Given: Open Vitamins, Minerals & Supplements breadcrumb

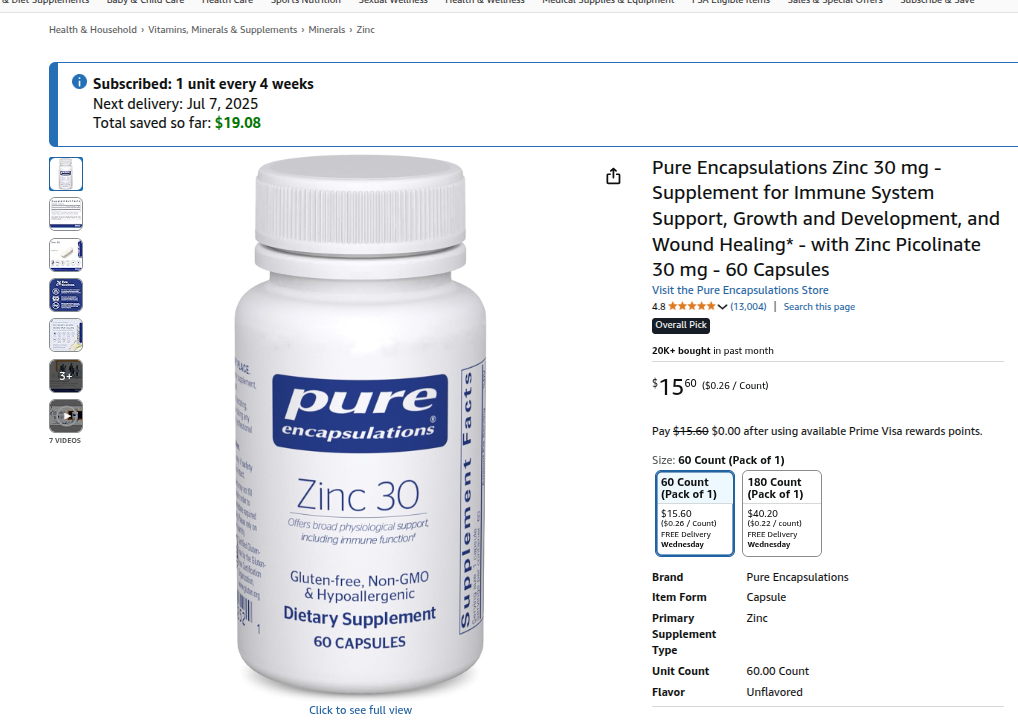Looking at the screenshot, I should tap(223, 30).
